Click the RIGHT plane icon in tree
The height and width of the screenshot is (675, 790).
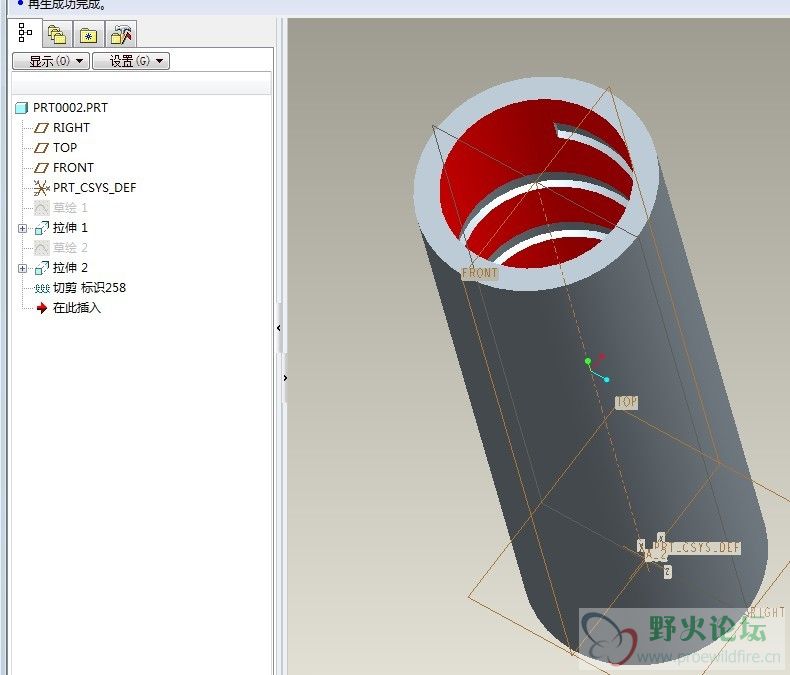coord(41,128)
